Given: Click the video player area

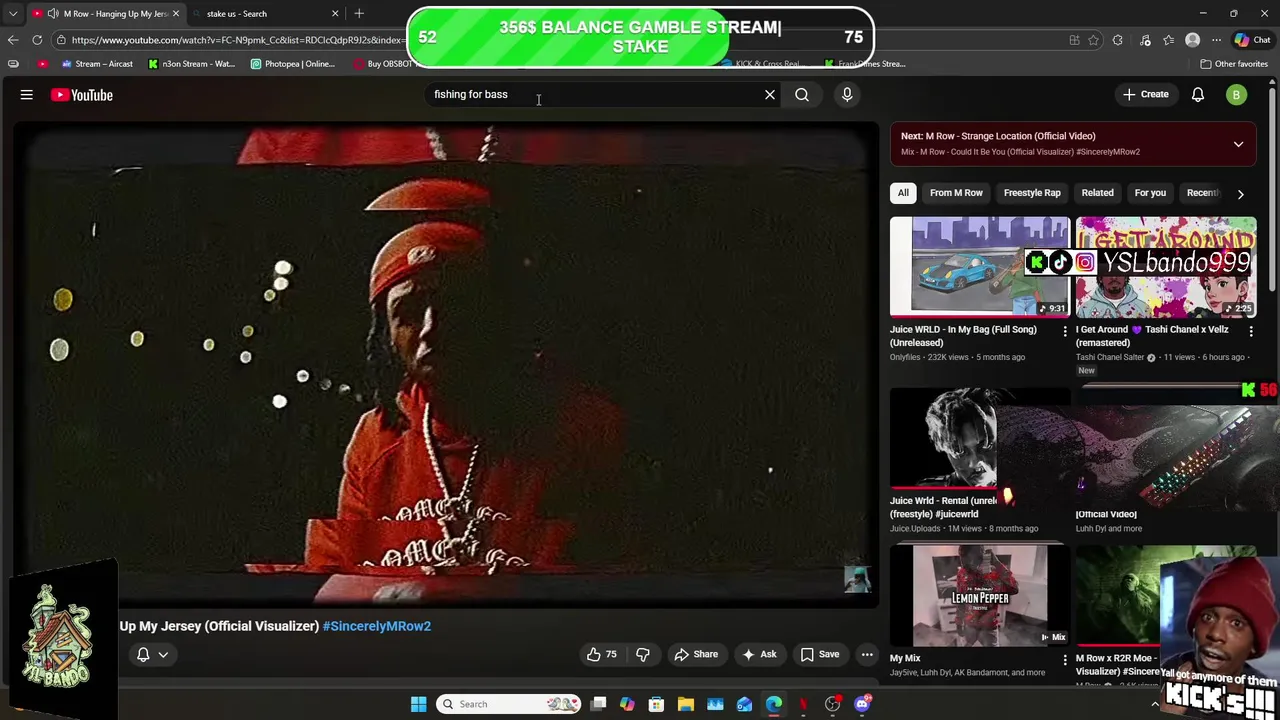Looking at the screenshot, I should (x=446, y=365).
